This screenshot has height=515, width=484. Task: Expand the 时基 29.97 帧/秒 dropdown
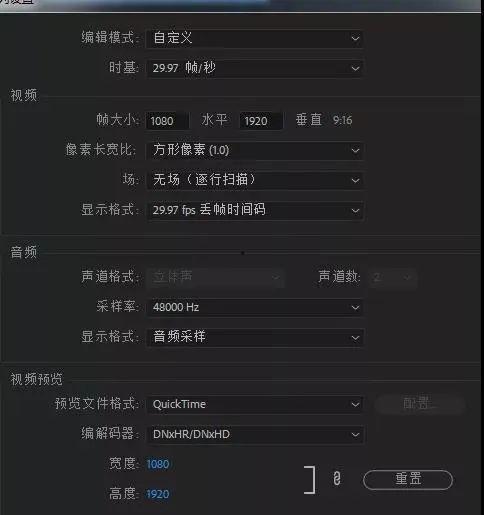point(255,68)
